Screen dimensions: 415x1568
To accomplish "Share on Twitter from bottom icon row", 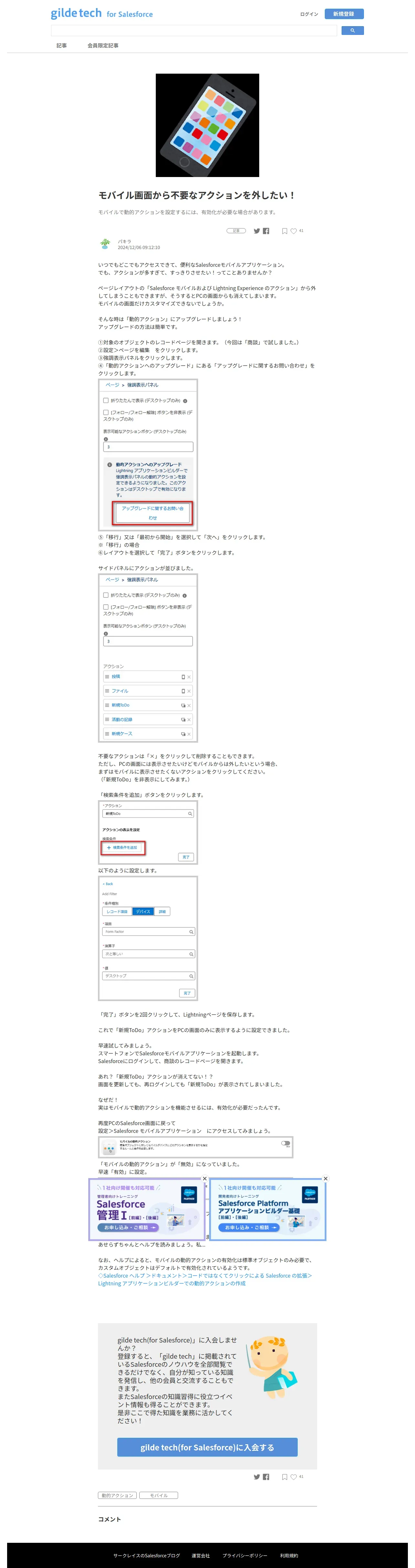I will (257, 1477).
